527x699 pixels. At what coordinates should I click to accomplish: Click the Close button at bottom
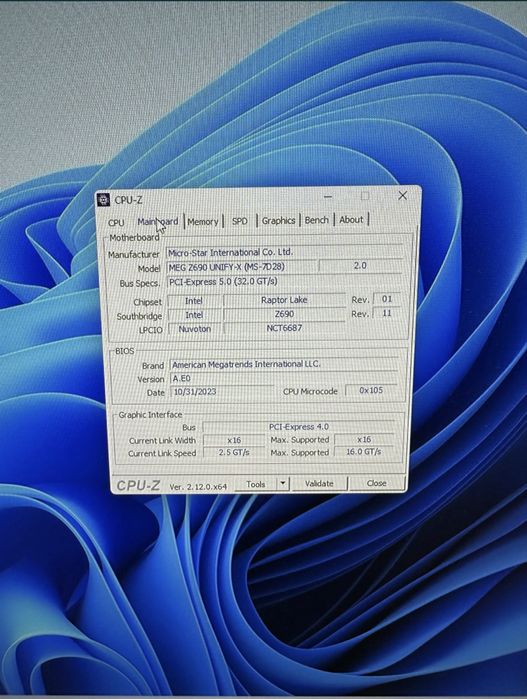(376, 483)
